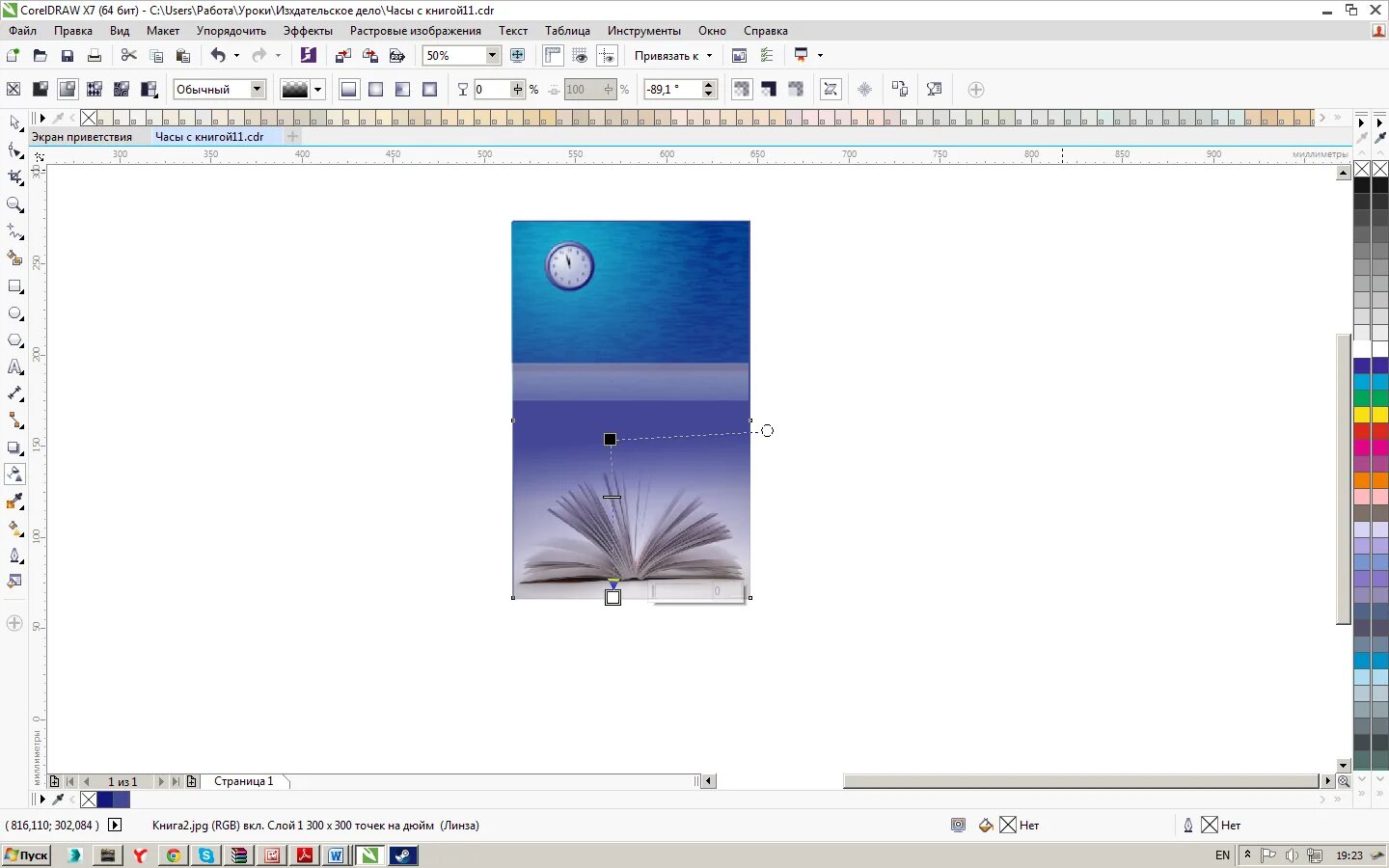Click Windows Пуск start button
Viewport: 1389px width, 868px height.
point(26,855)
